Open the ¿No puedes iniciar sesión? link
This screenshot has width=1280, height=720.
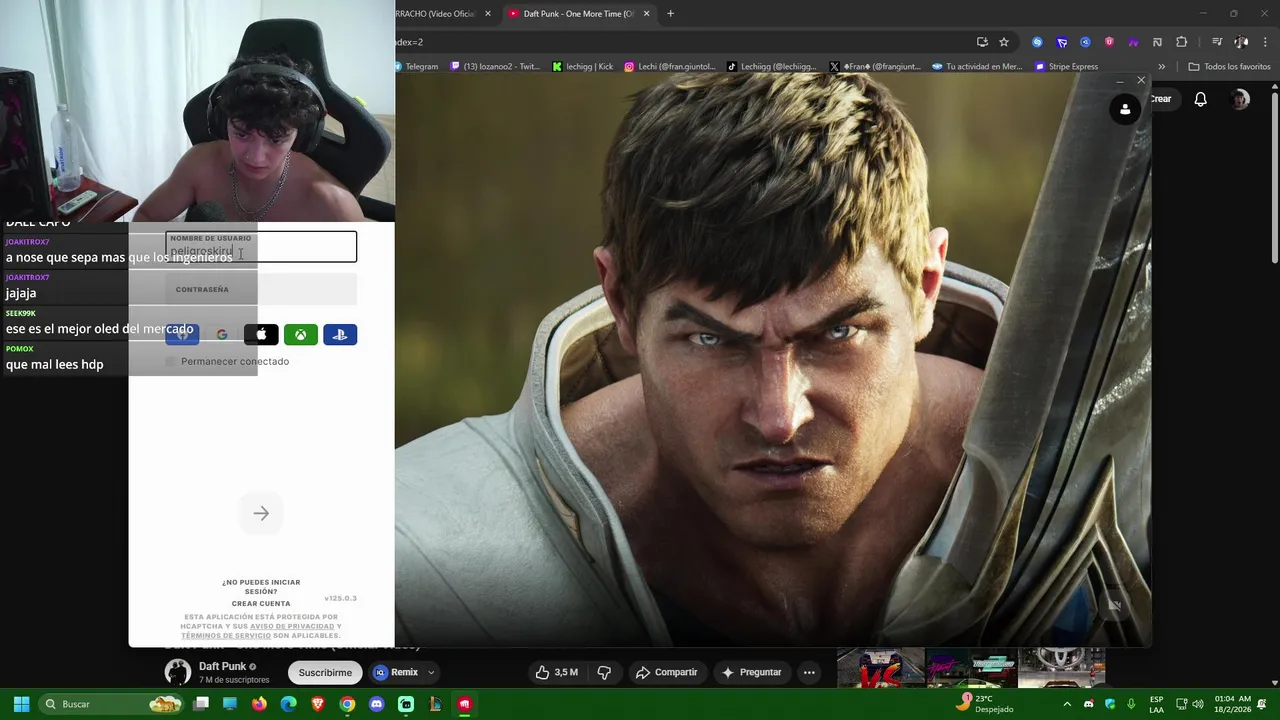(261, 587)
